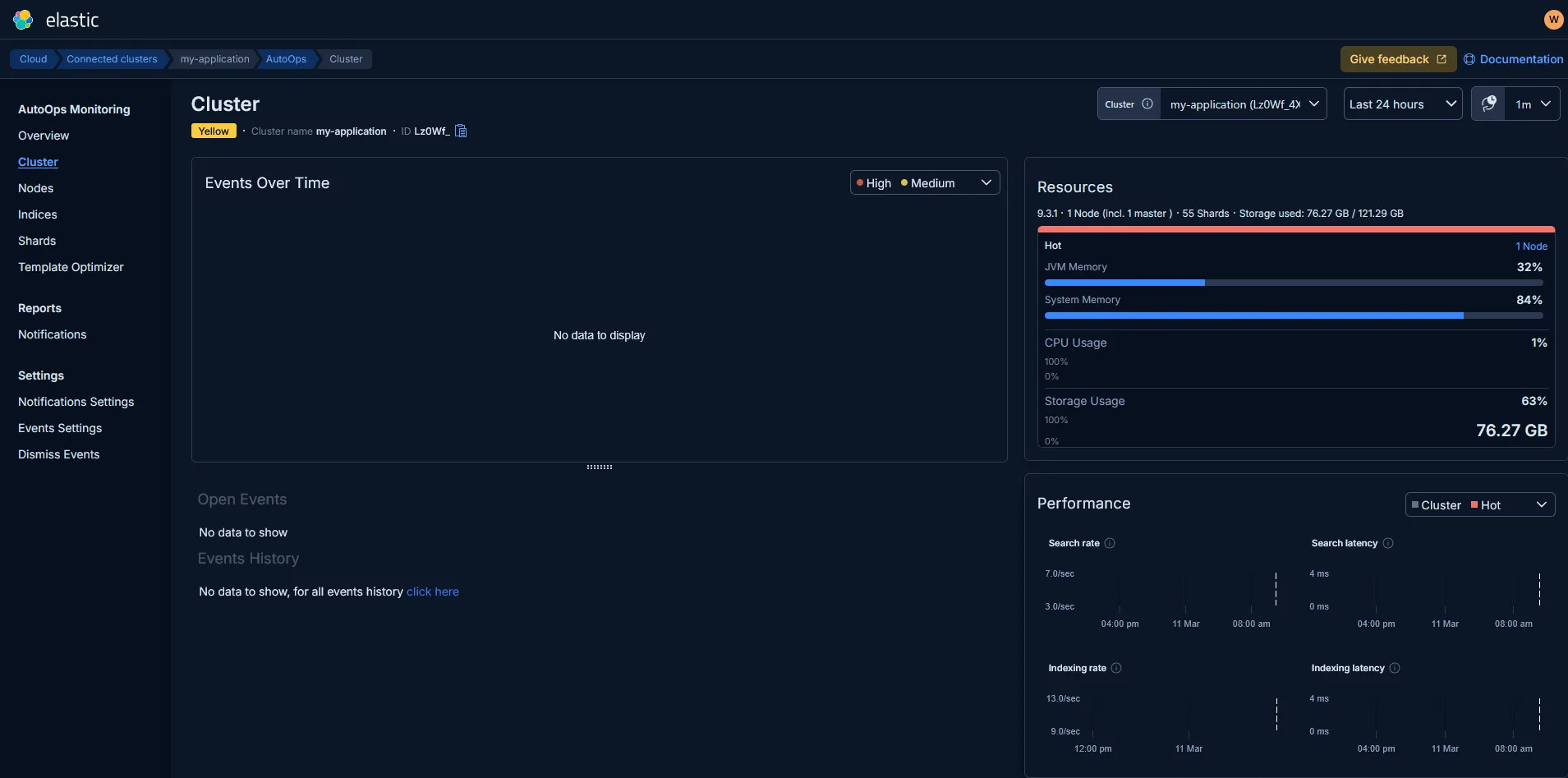This screenshot has width=1568, height=778.
Task: Open the Cluster/Hot performance filter dropdown
Action: point(1479,505)
